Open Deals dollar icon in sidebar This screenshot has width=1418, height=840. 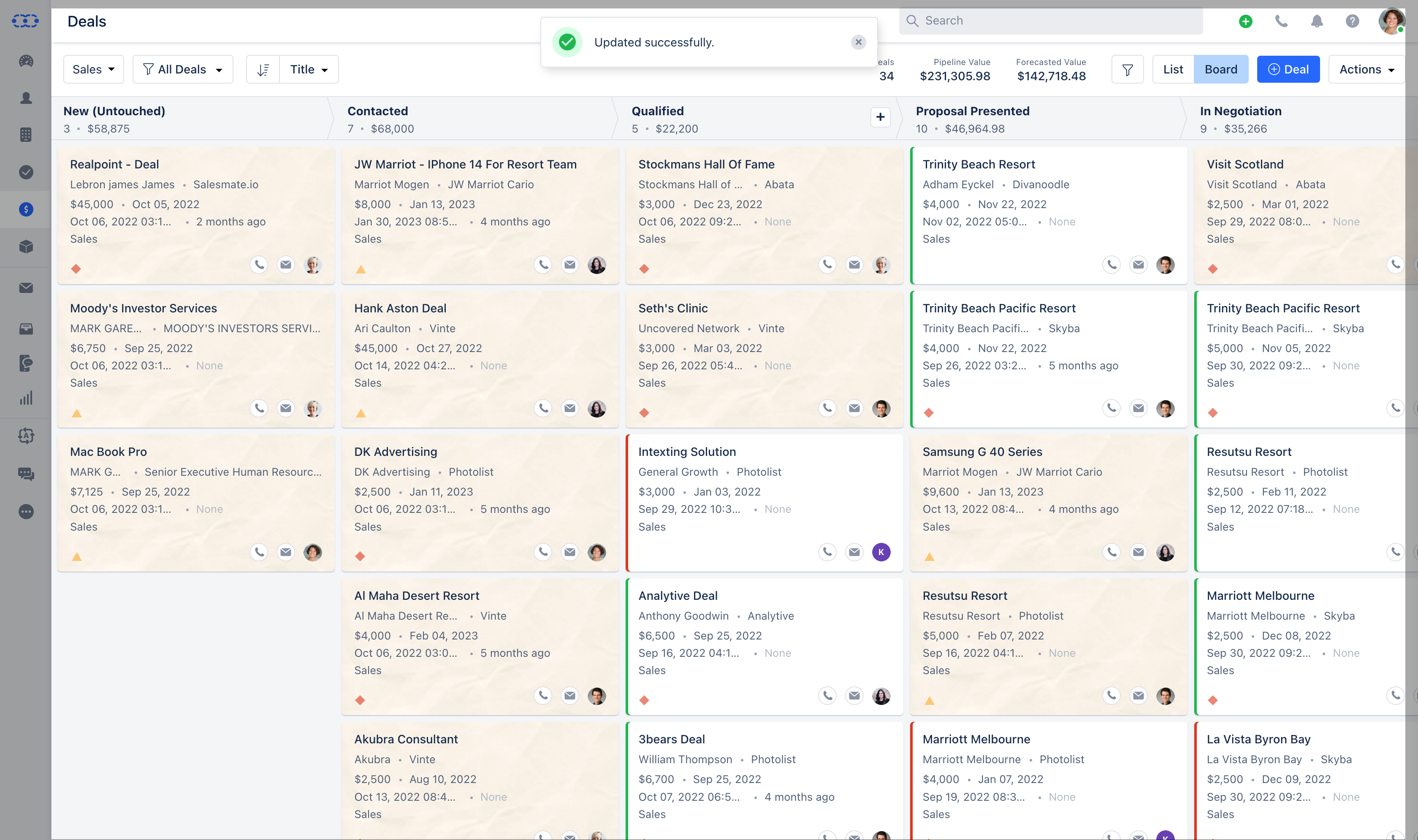coord(26,209)
